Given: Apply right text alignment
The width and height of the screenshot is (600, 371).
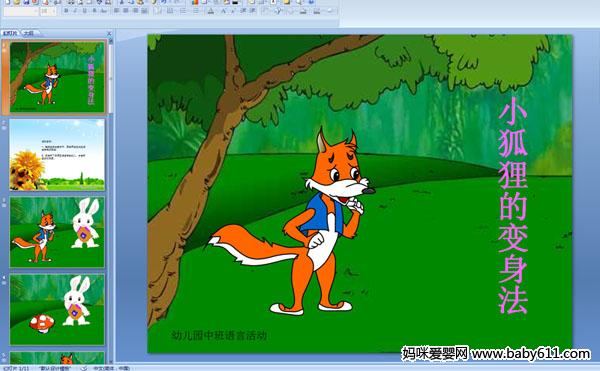Looking at the screenshot, I should point(136,11).
